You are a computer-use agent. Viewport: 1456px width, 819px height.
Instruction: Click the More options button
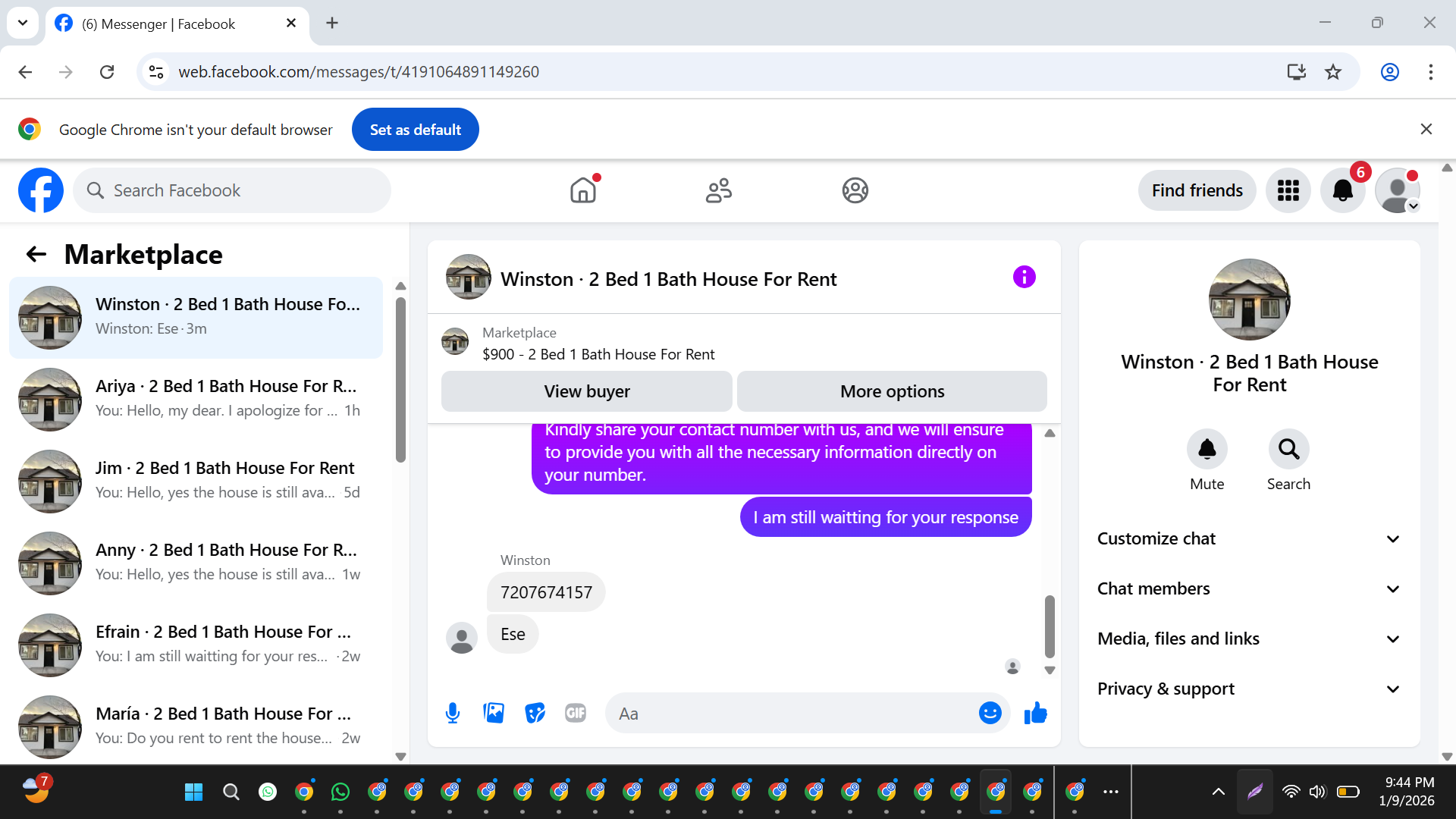tap(892, 391)
